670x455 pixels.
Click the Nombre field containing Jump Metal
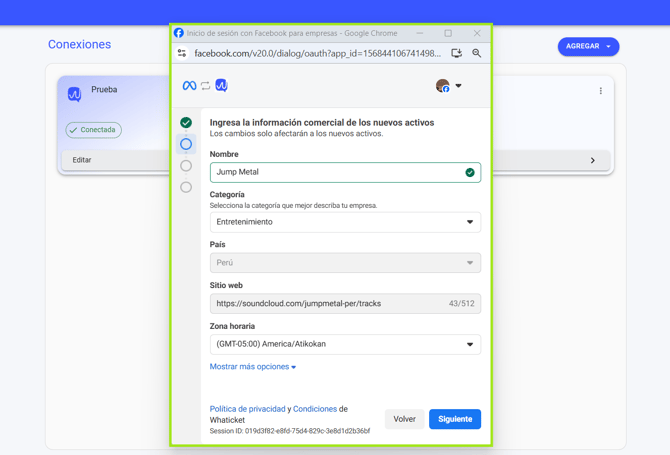tap(345, 173)
